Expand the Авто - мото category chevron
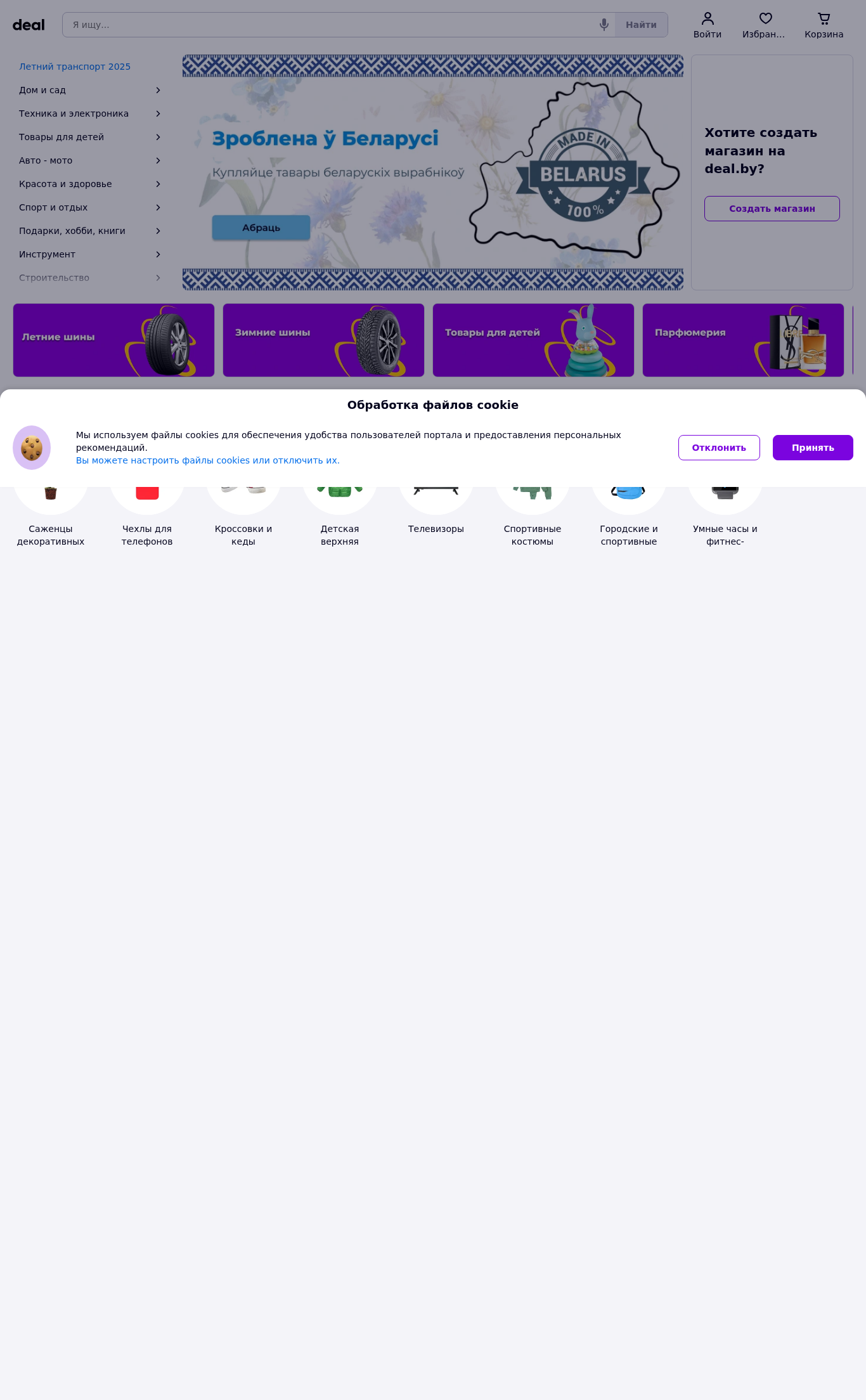Image resolution: width=866 pixels, height=1400 pixels. point(158,160)
